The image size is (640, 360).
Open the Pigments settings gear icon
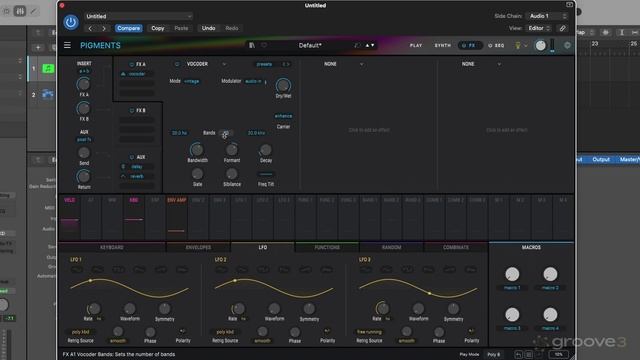[567, 45]
